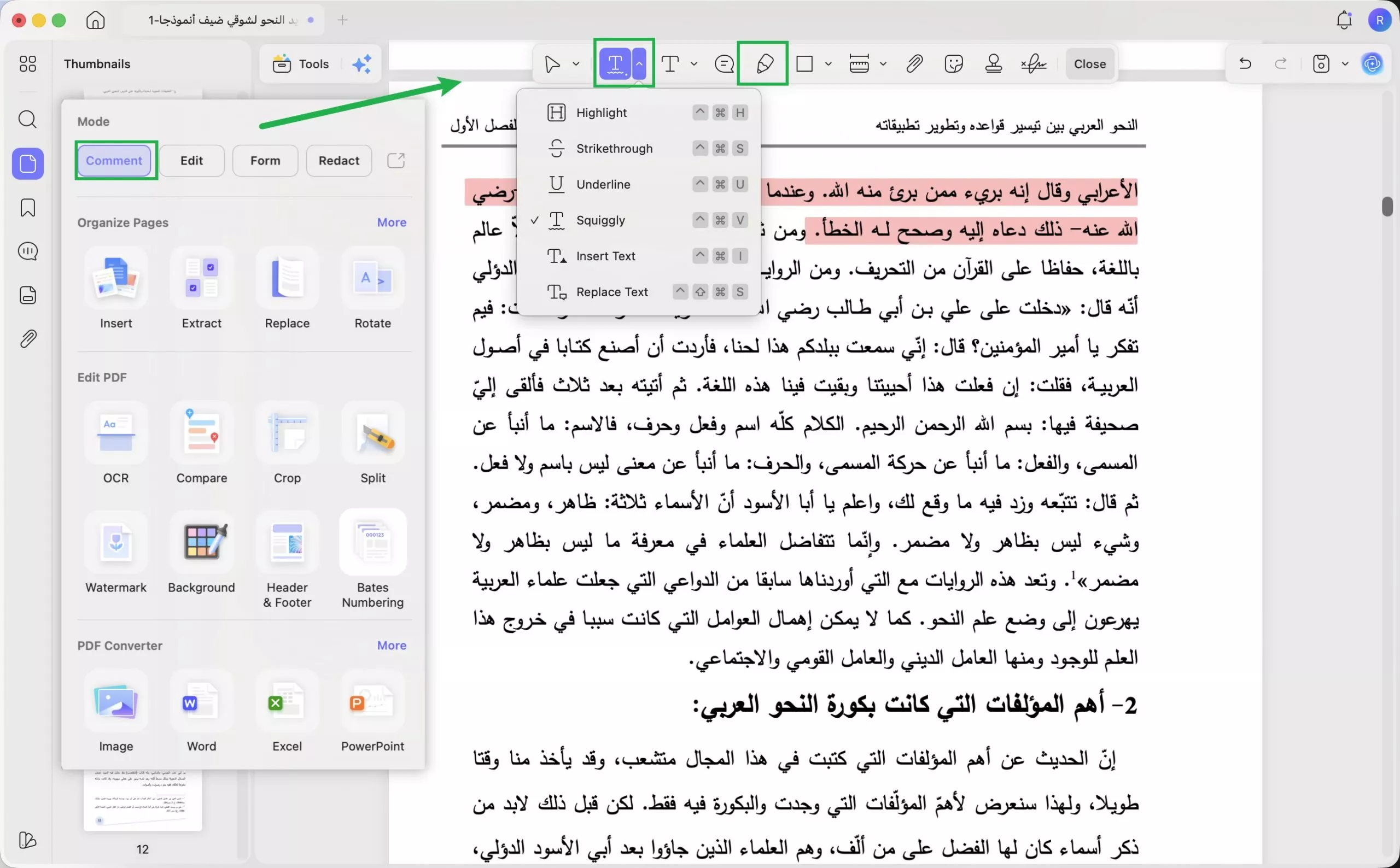Open the Replace pages tool
This screenshot has height=868, width=1400.
(287, 289)
